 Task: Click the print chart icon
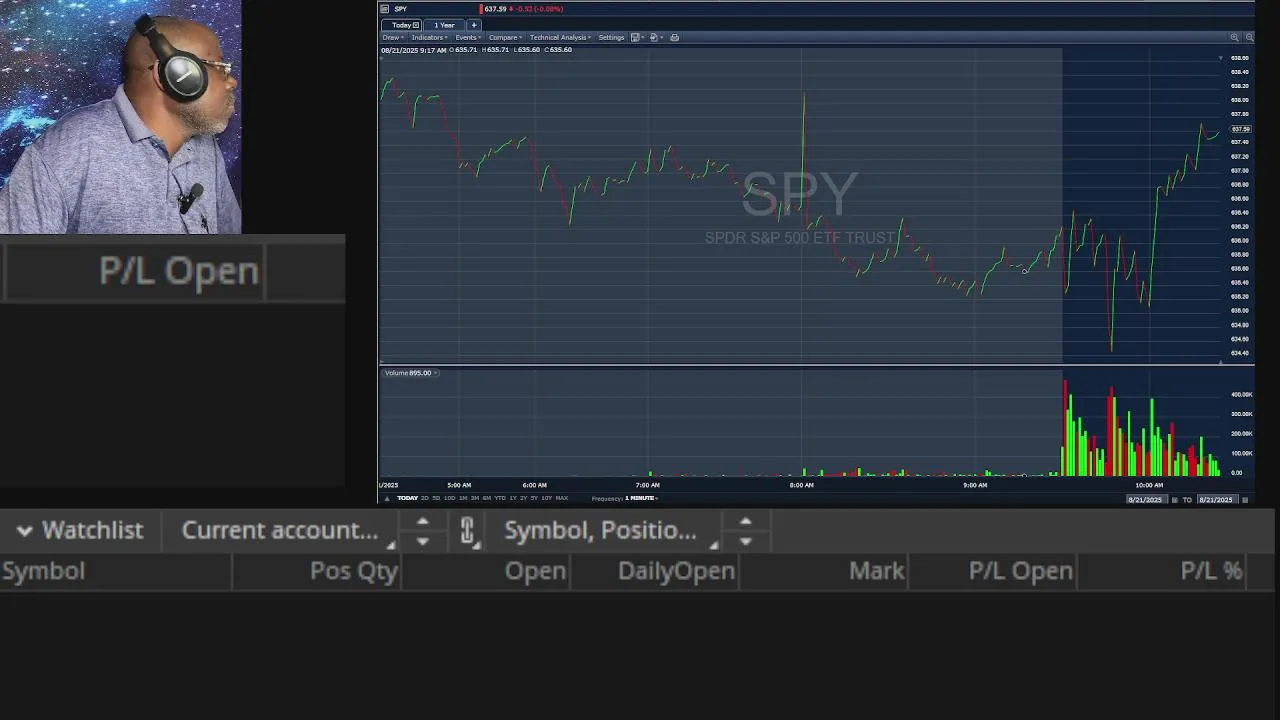(x=674, y=37)
